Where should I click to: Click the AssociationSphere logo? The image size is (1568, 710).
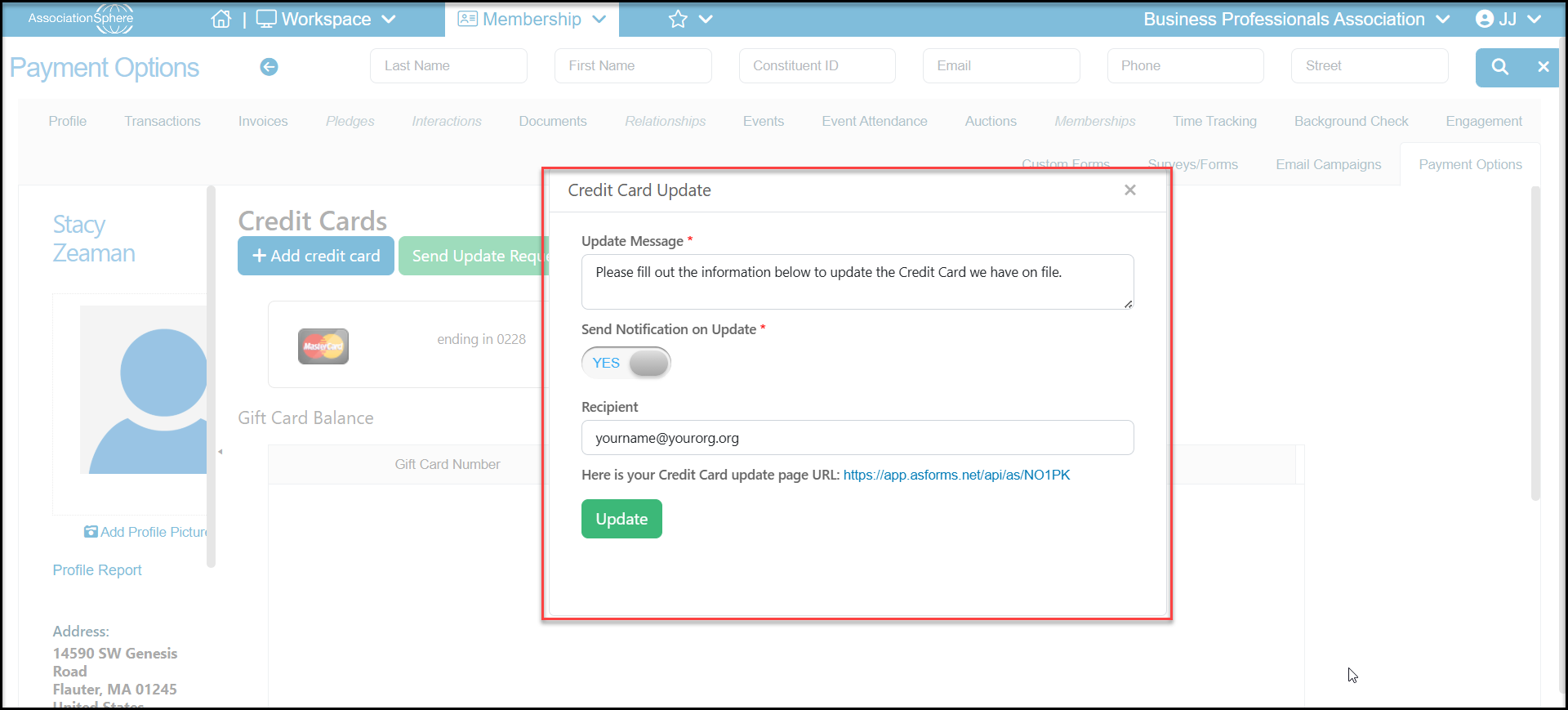click(x=80, y=19)
